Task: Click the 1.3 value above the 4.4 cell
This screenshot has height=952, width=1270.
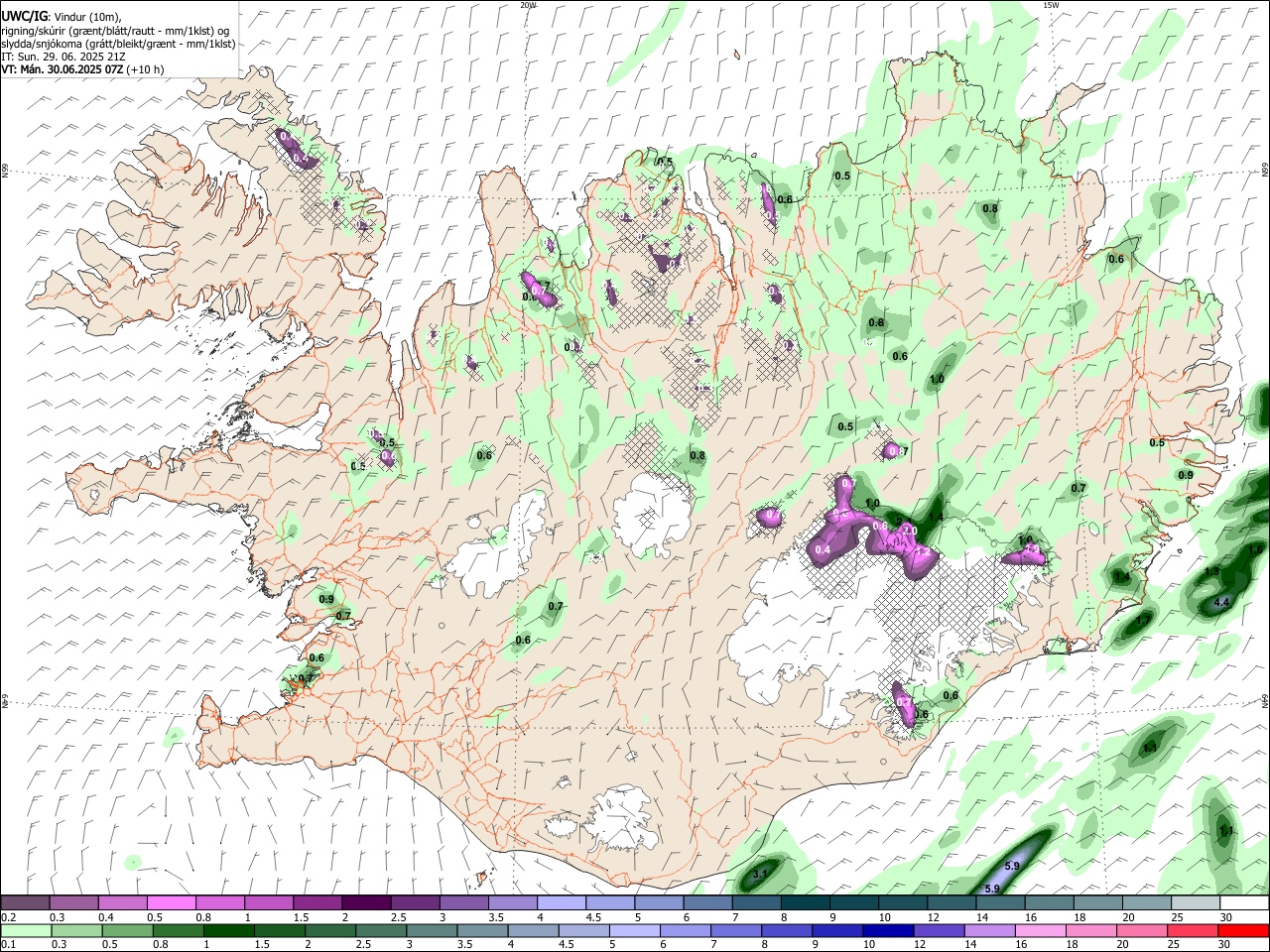Action: (x=1211, y=572)
